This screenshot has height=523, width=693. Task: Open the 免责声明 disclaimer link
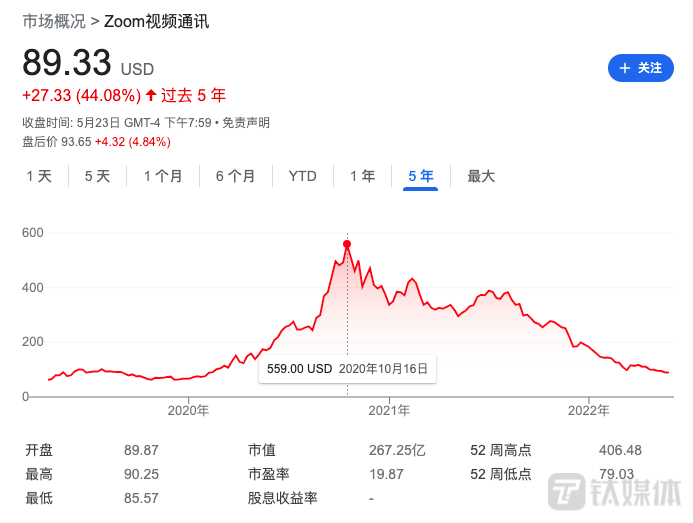(246, 123)
